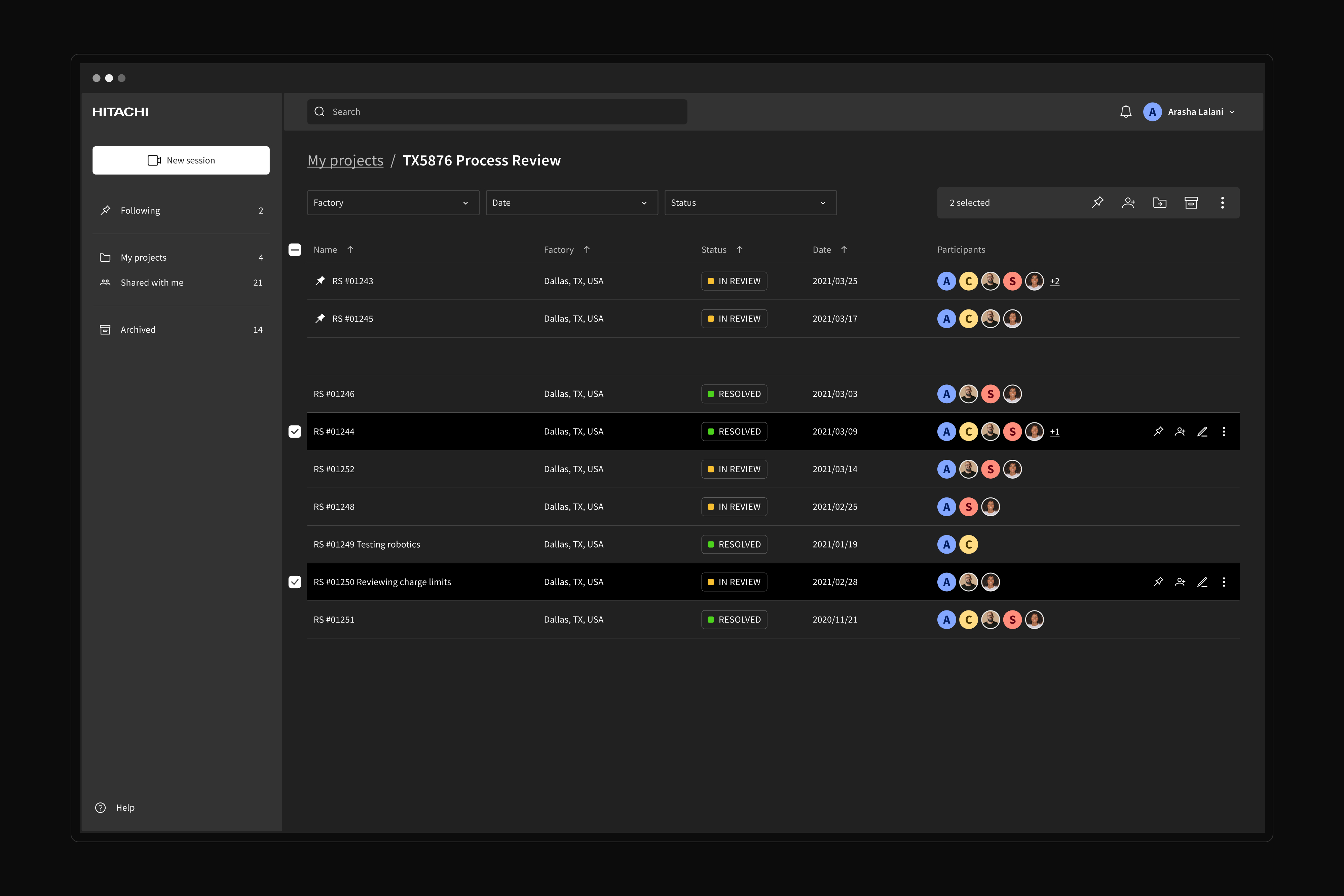Navigate back to My projects breadcrumb
The image size is (1344, 896).
[345, 160]
